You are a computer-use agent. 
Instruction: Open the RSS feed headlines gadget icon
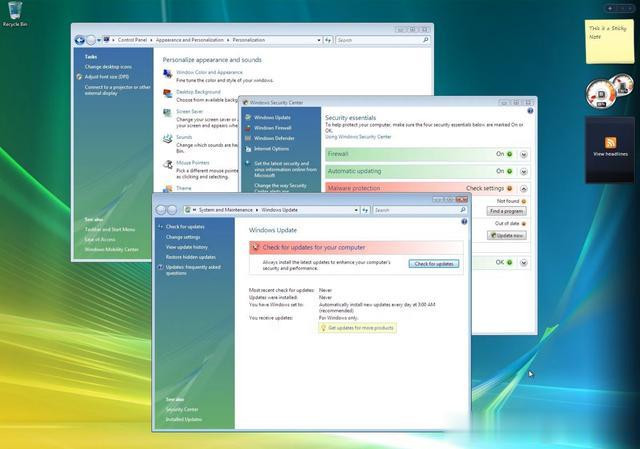point(610,142)
